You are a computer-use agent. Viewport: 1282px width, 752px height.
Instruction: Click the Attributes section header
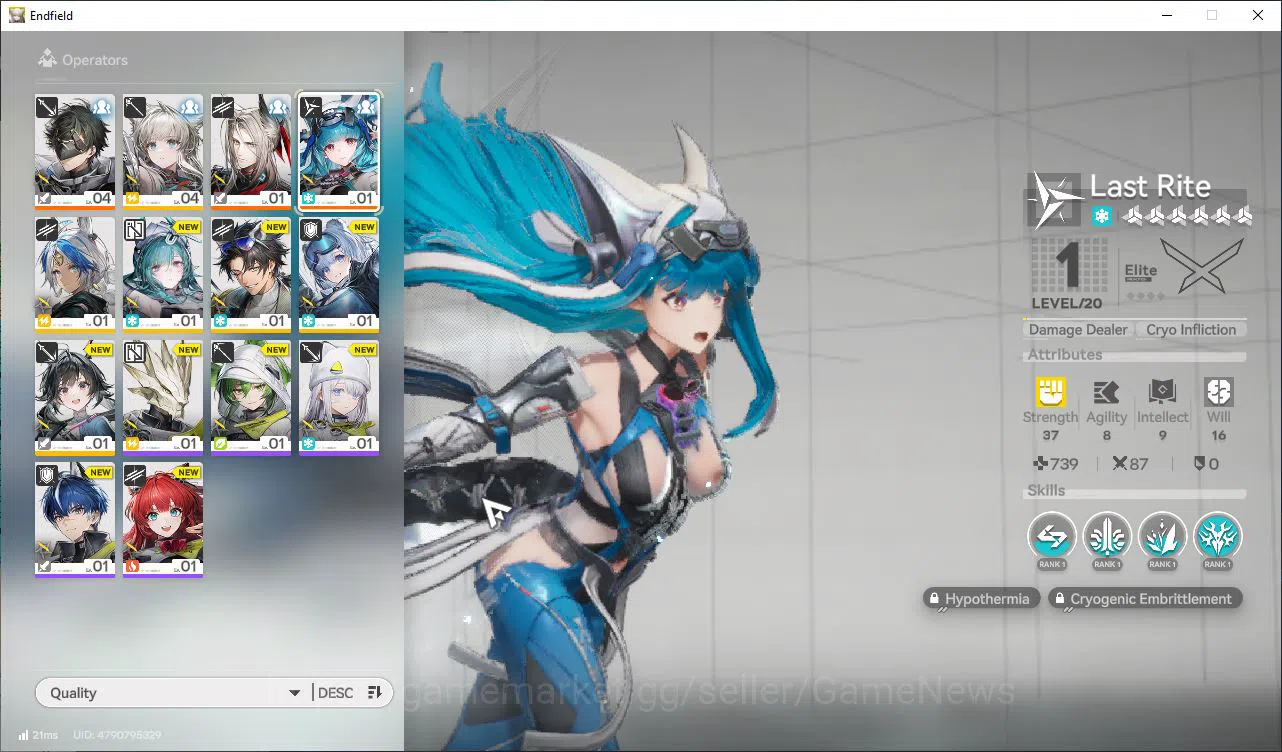tap(1064, 355)
